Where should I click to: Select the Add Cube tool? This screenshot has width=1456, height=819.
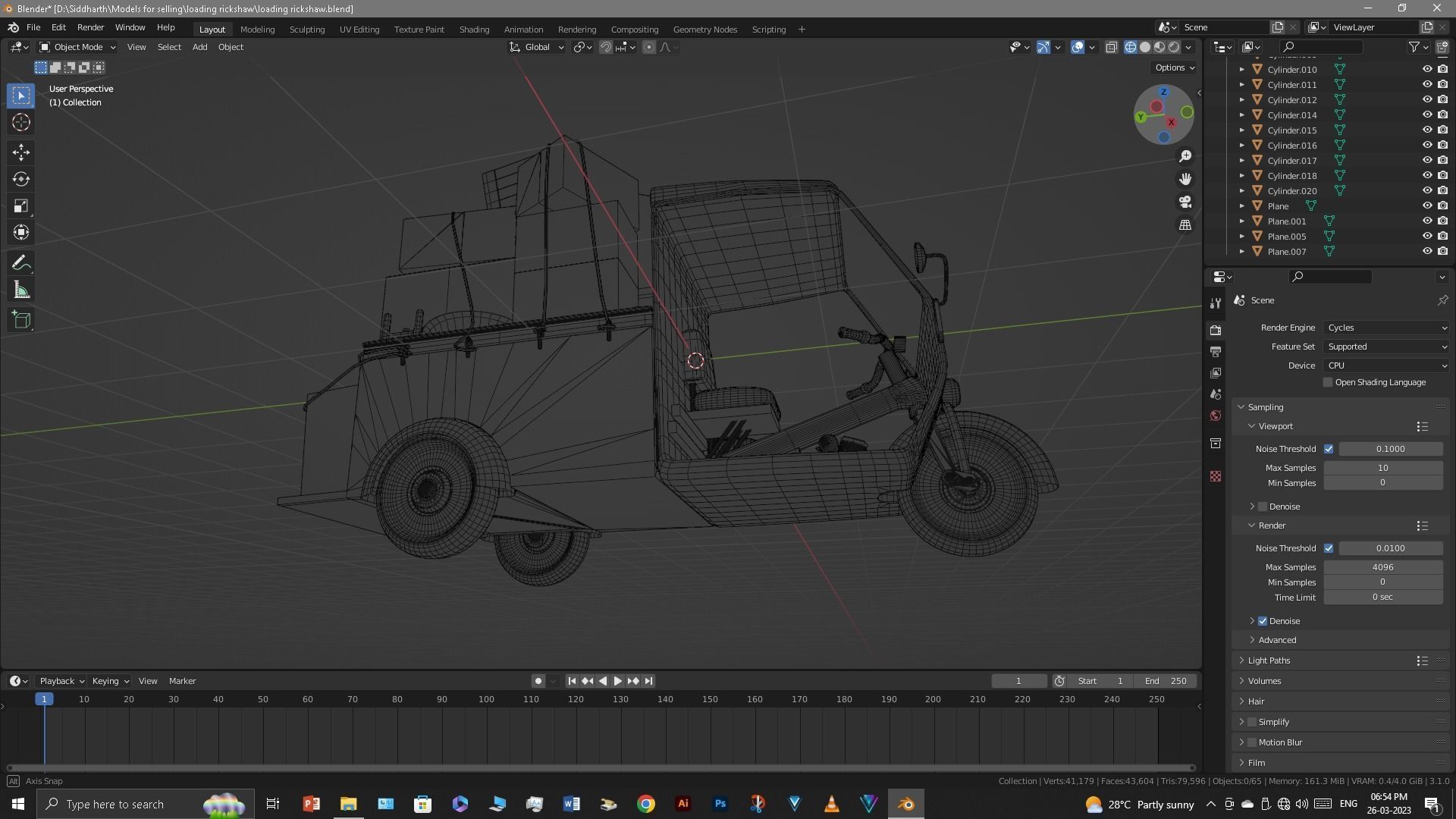point(21,320)
